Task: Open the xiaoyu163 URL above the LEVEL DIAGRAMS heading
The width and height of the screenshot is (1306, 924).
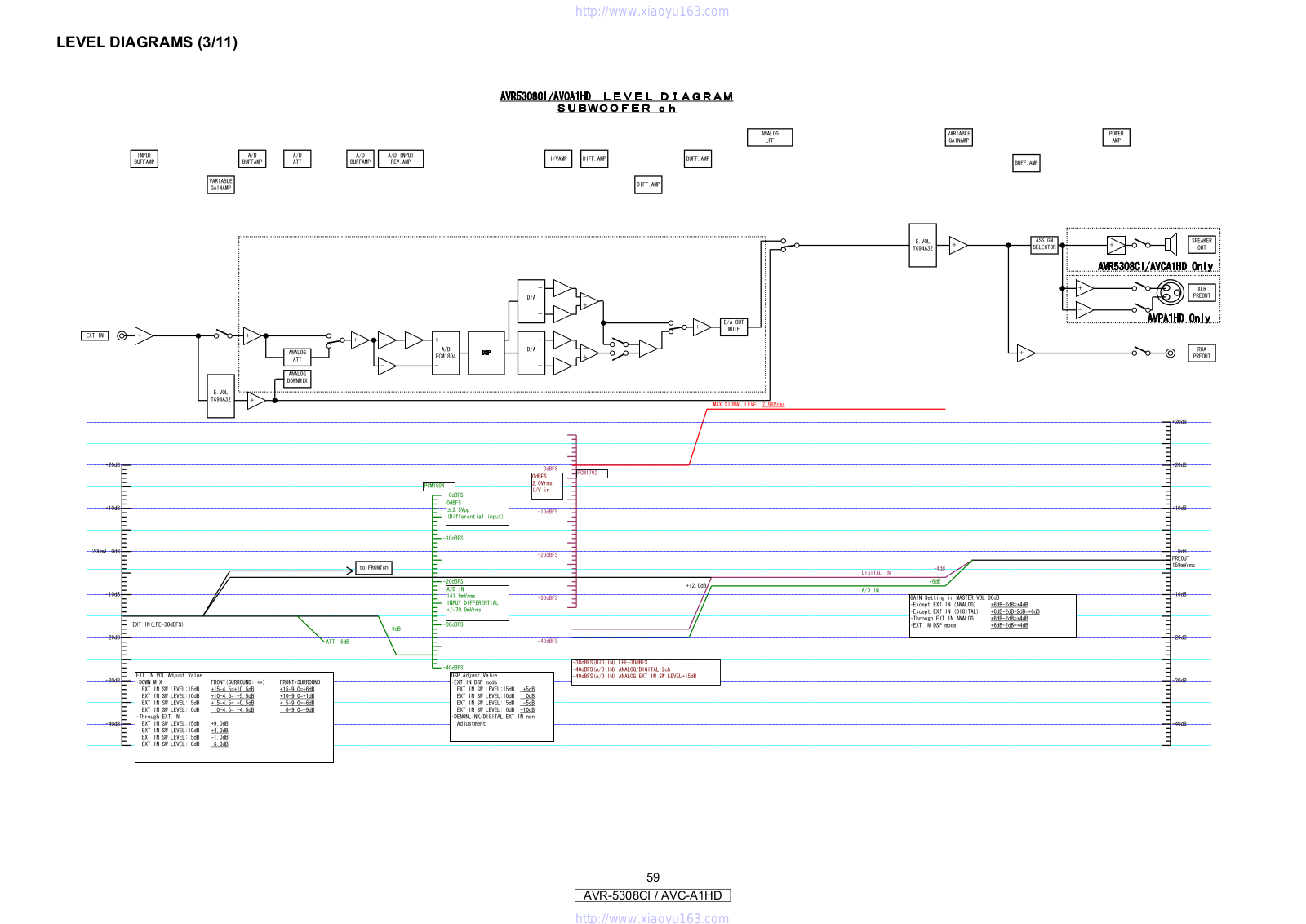Action: [652, 11]
